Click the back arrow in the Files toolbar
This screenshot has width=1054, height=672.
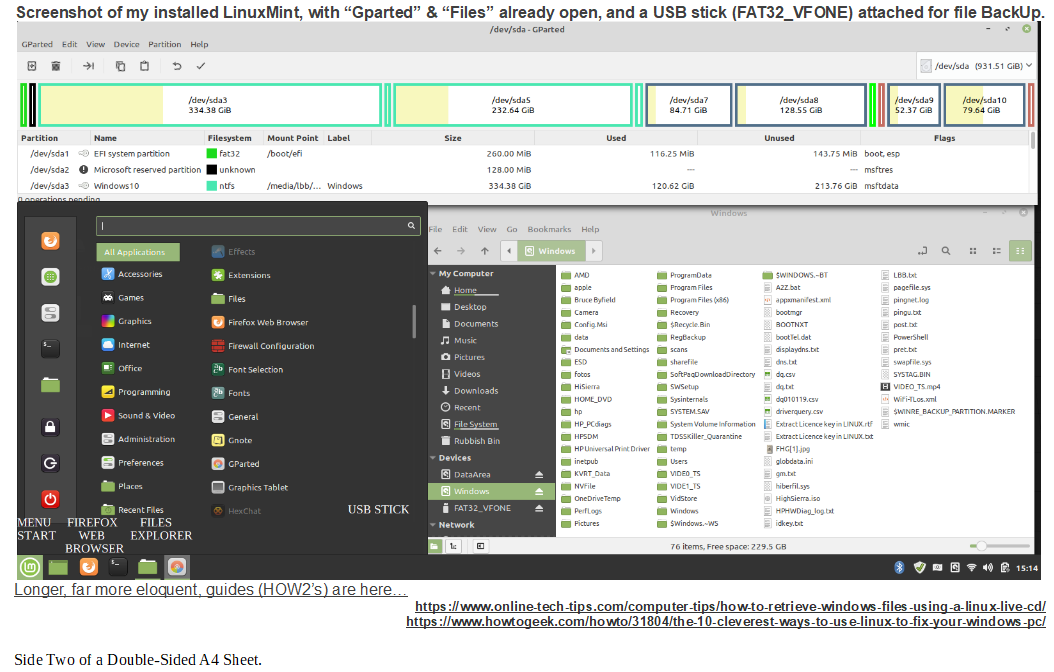click(438, 251)
